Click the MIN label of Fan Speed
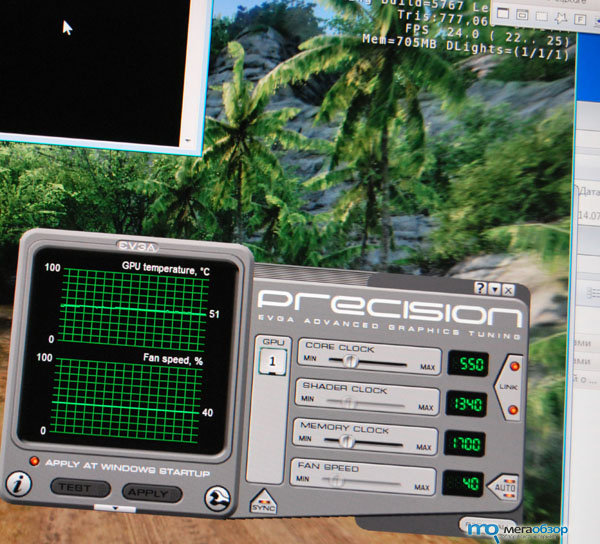 coord(303,479)
